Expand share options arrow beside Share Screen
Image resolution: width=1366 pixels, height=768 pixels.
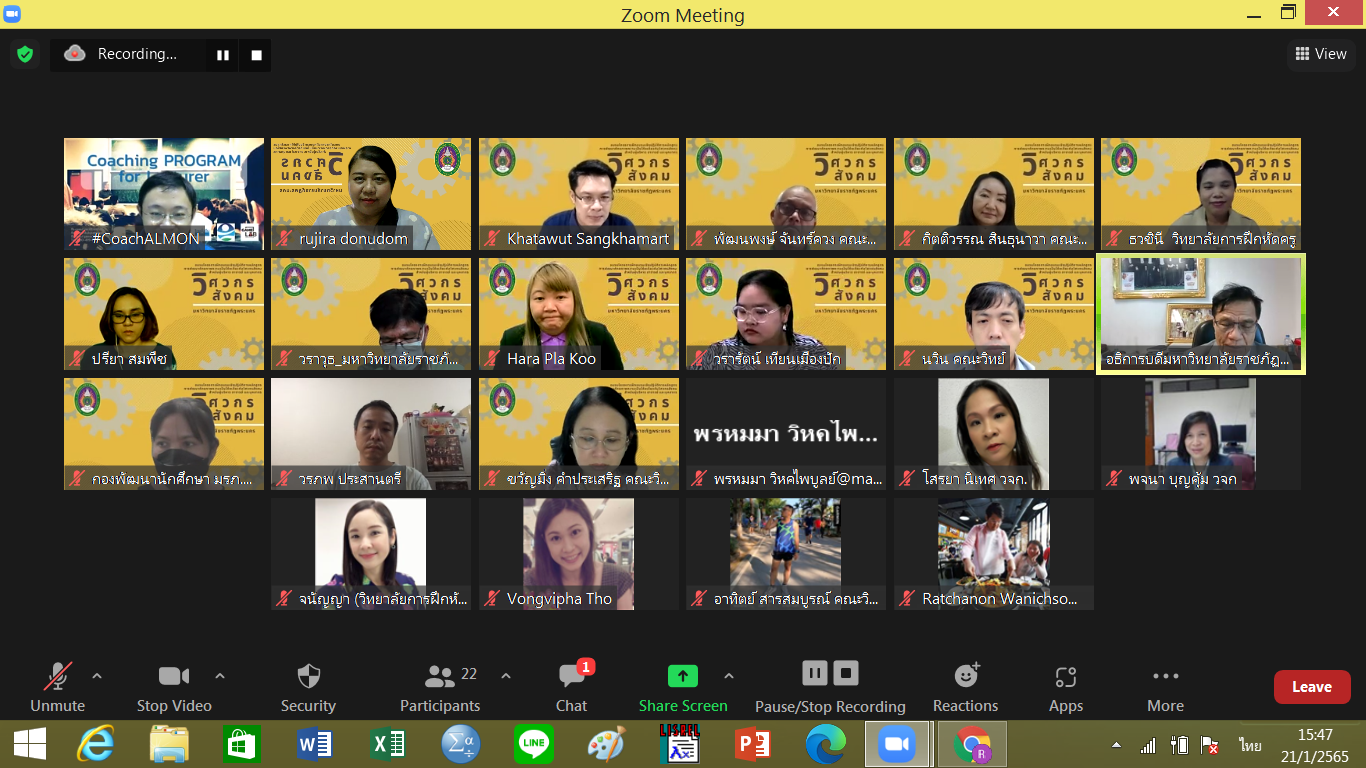(x=728, y=676)
